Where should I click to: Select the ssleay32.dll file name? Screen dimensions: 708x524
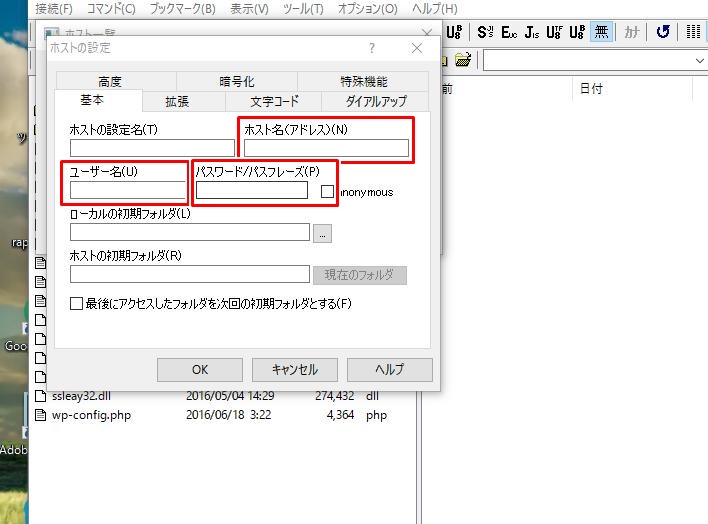point(81,396)
